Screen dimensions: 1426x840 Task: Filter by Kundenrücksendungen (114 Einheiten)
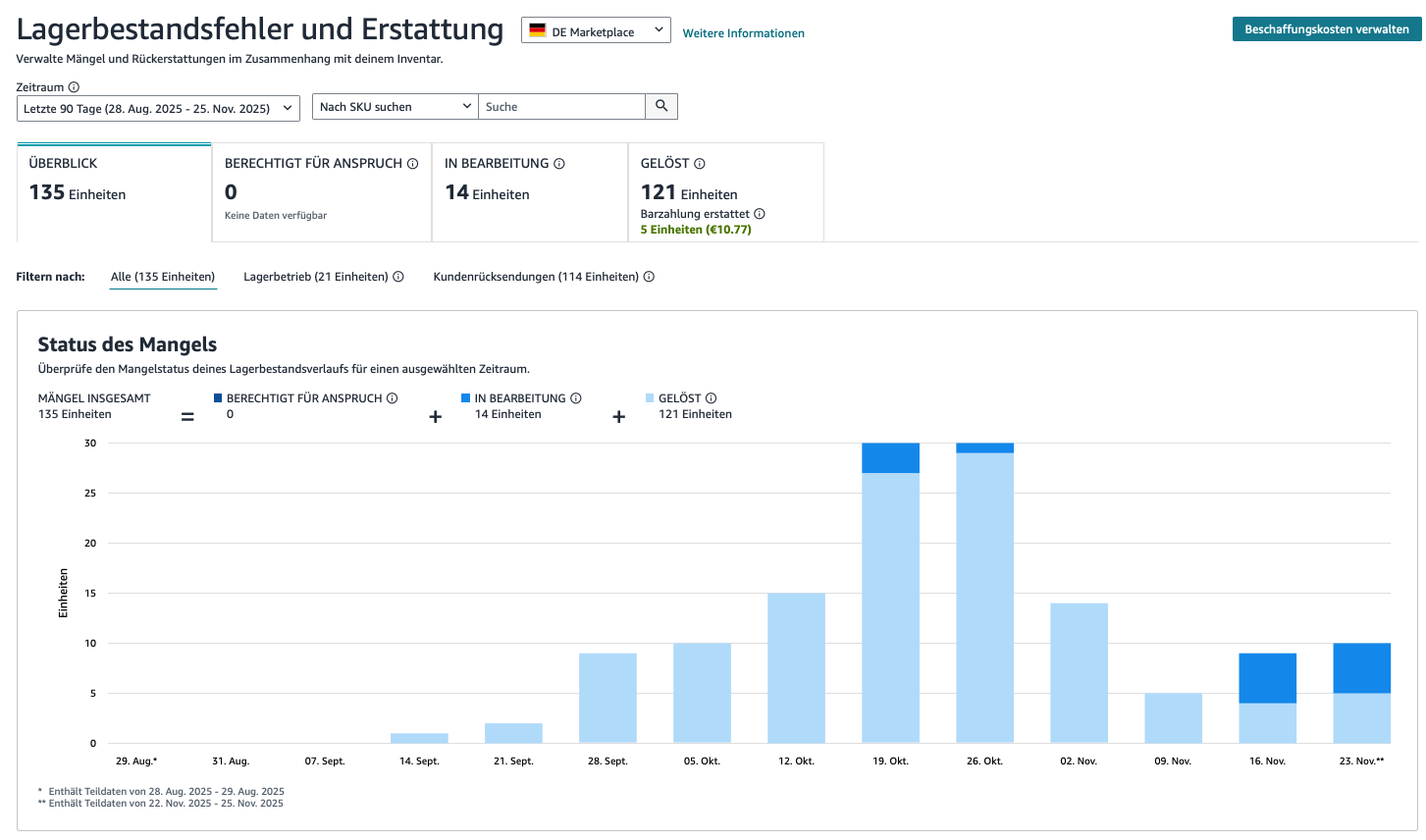click(536, 277)
